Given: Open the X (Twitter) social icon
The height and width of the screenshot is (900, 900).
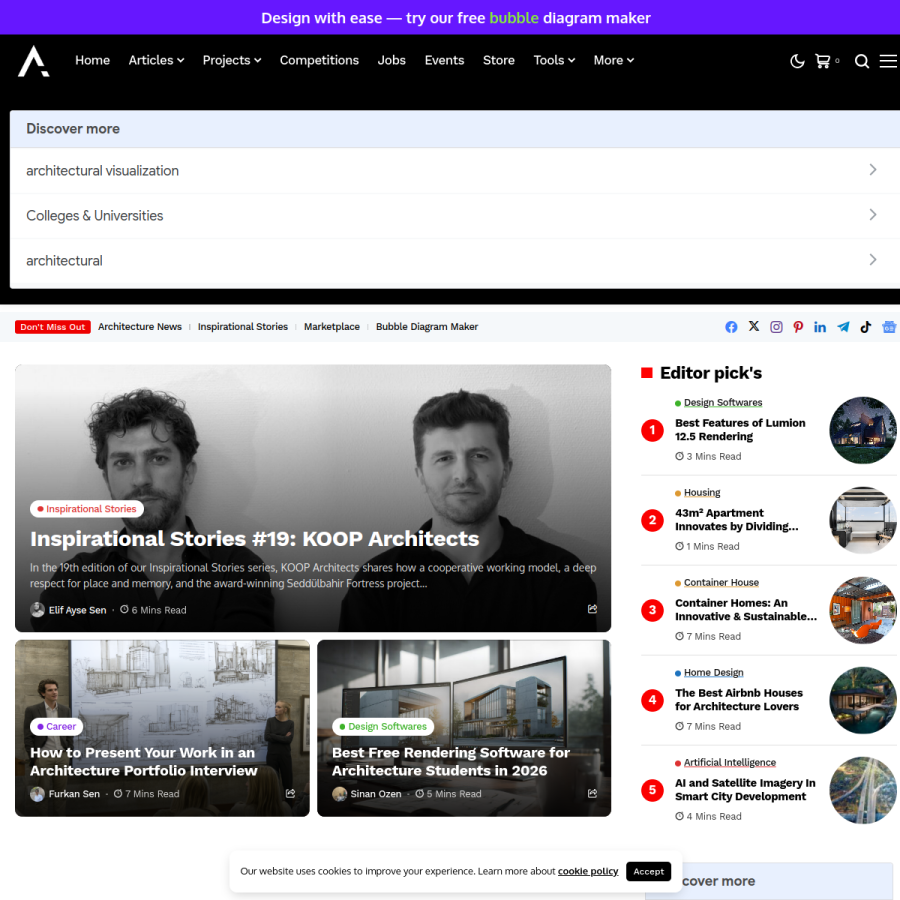Looking at the screenshot, I should pos(754,326).
